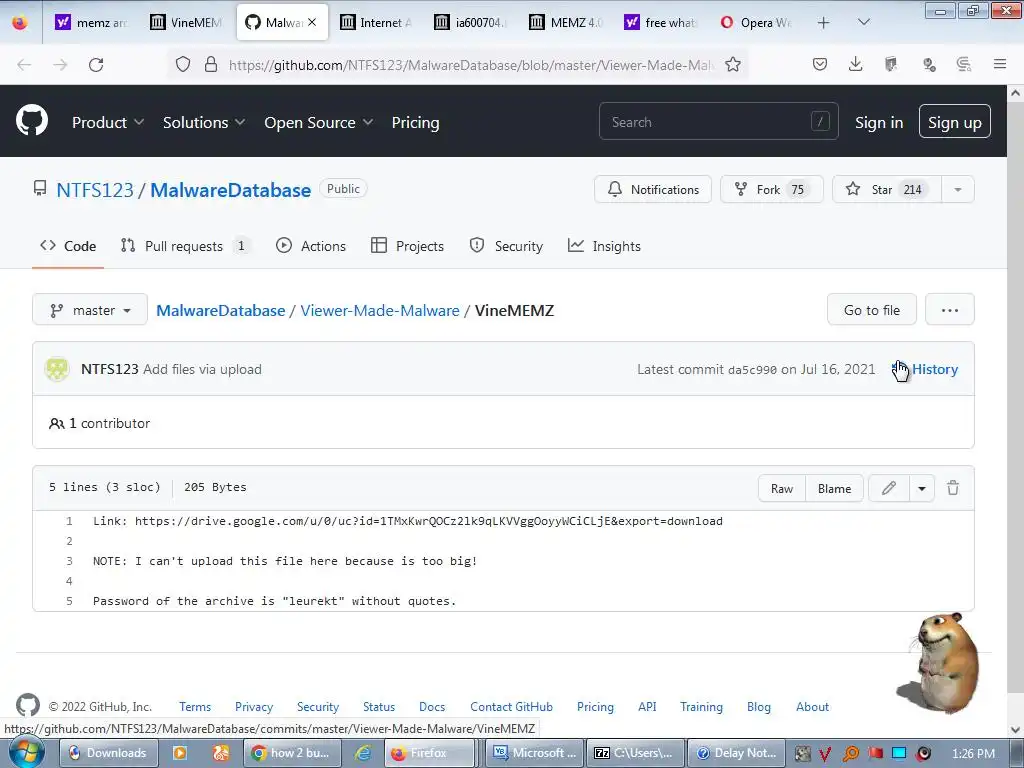Click the Firefox back arrow

[24, 65]
